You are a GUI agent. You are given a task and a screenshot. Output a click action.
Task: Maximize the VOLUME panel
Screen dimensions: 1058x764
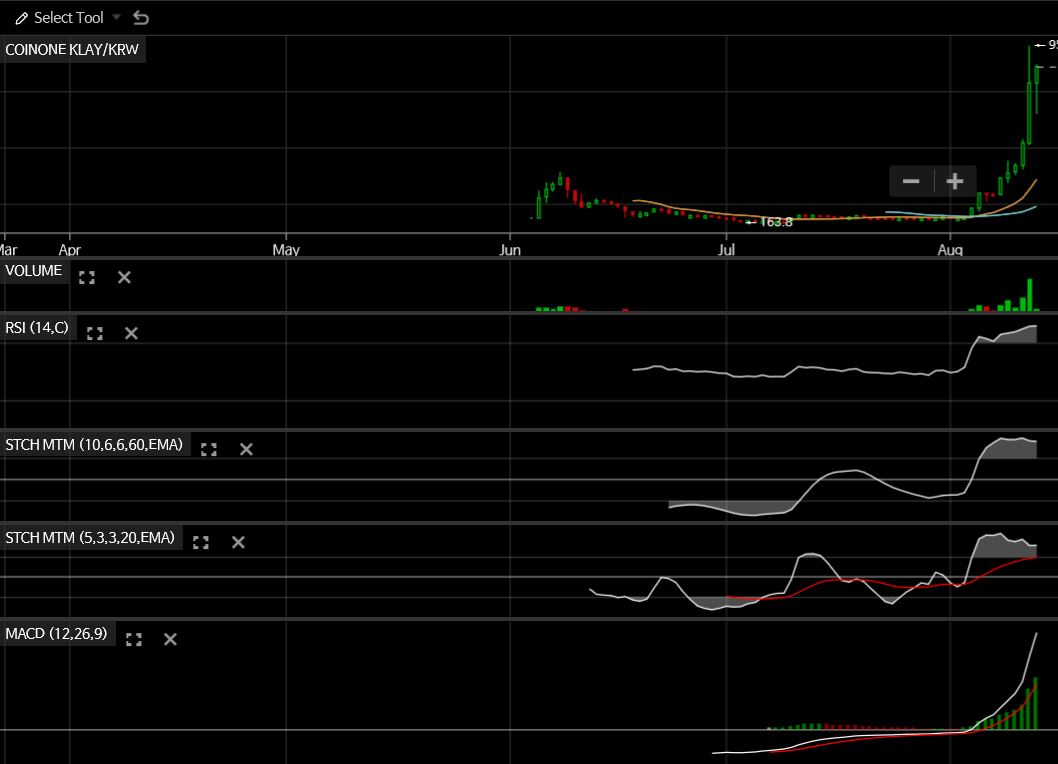(x=87, y=277)
